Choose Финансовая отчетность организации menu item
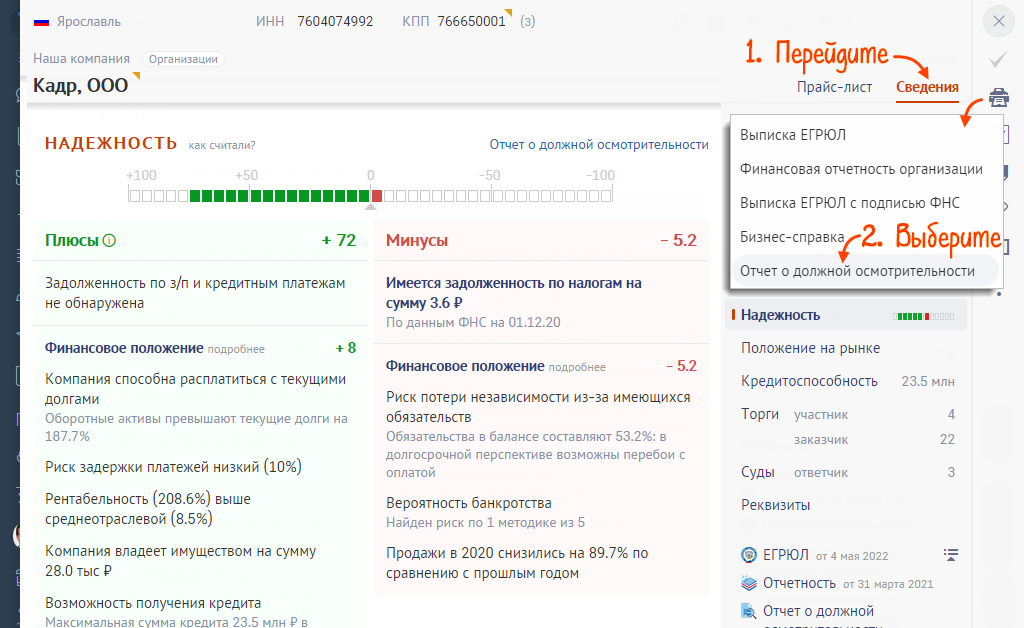 pos(861,169)
